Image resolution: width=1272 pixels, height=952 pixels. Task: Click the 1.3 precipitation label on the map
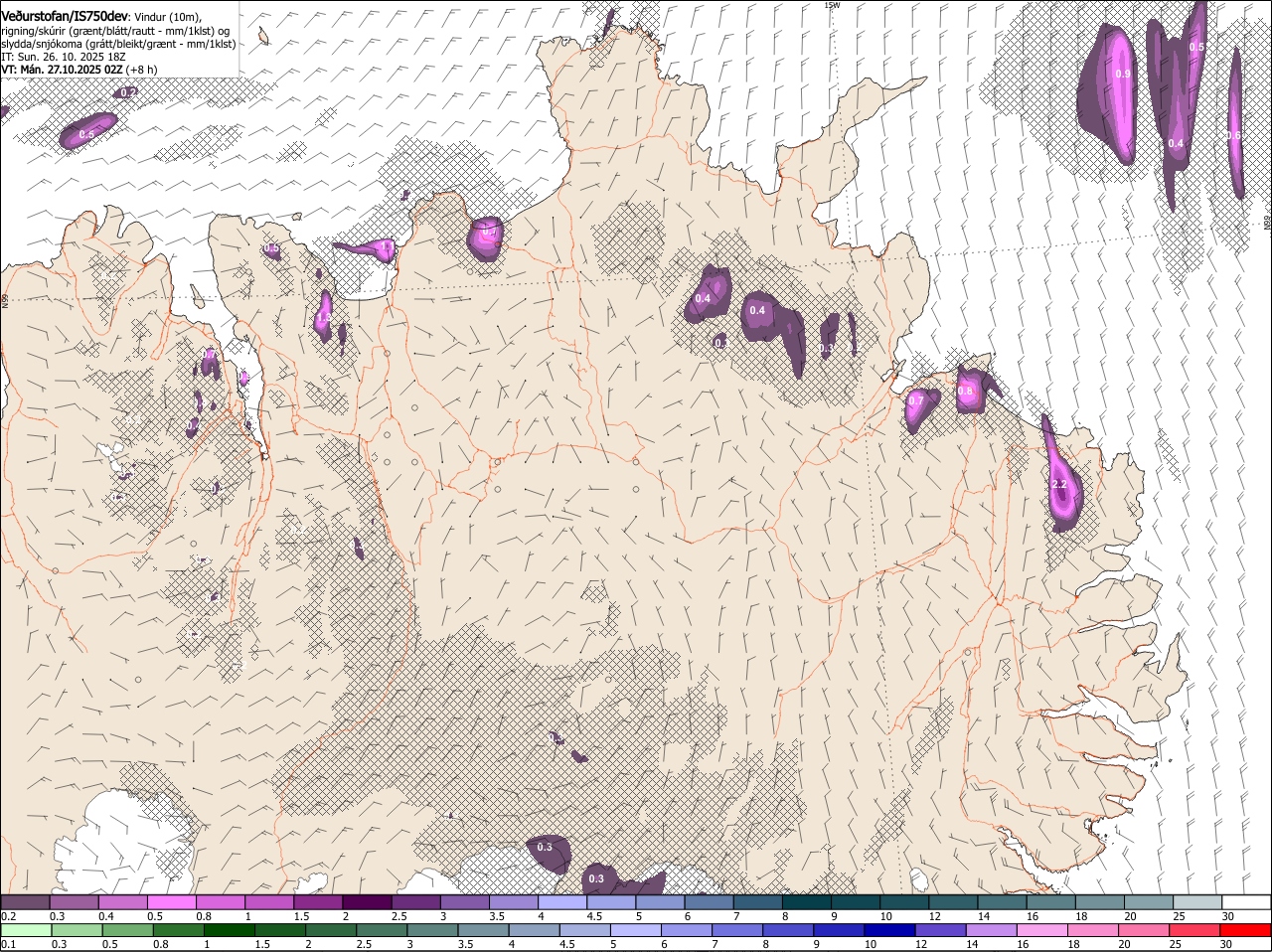(323, 318)
